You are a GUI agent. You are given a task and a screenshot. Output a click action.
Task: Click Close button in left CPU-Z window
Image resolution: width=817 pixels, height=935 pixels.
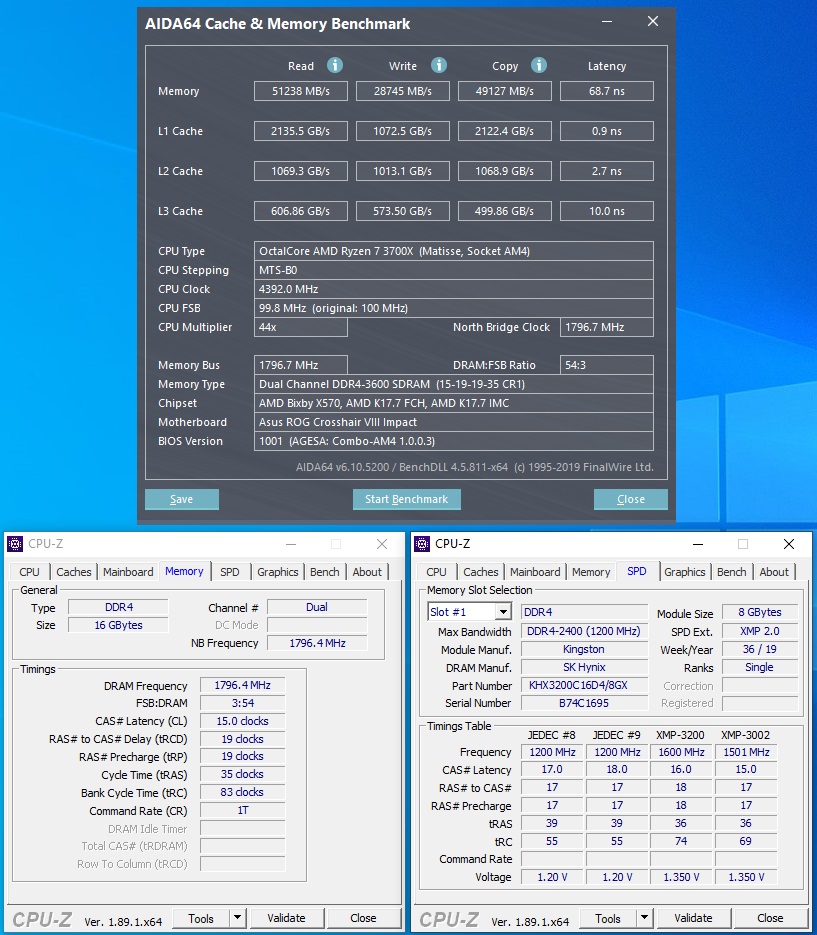363,918
